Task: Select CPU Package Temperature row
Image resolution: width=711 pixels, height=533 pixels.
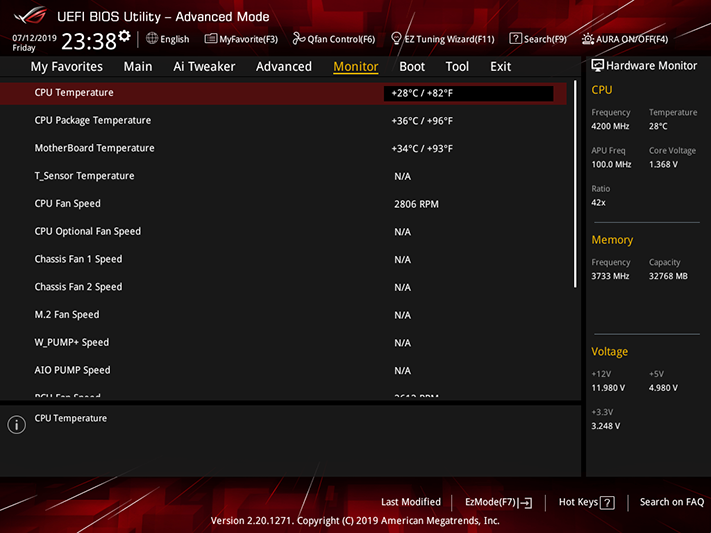Action: pos(283,121)
